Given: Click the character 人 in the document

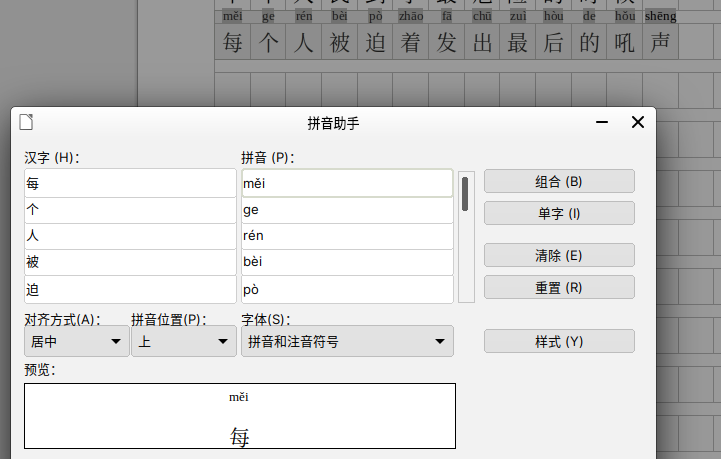Looking at the screenshot, I should pyautogui.click(x=303, y=43).
